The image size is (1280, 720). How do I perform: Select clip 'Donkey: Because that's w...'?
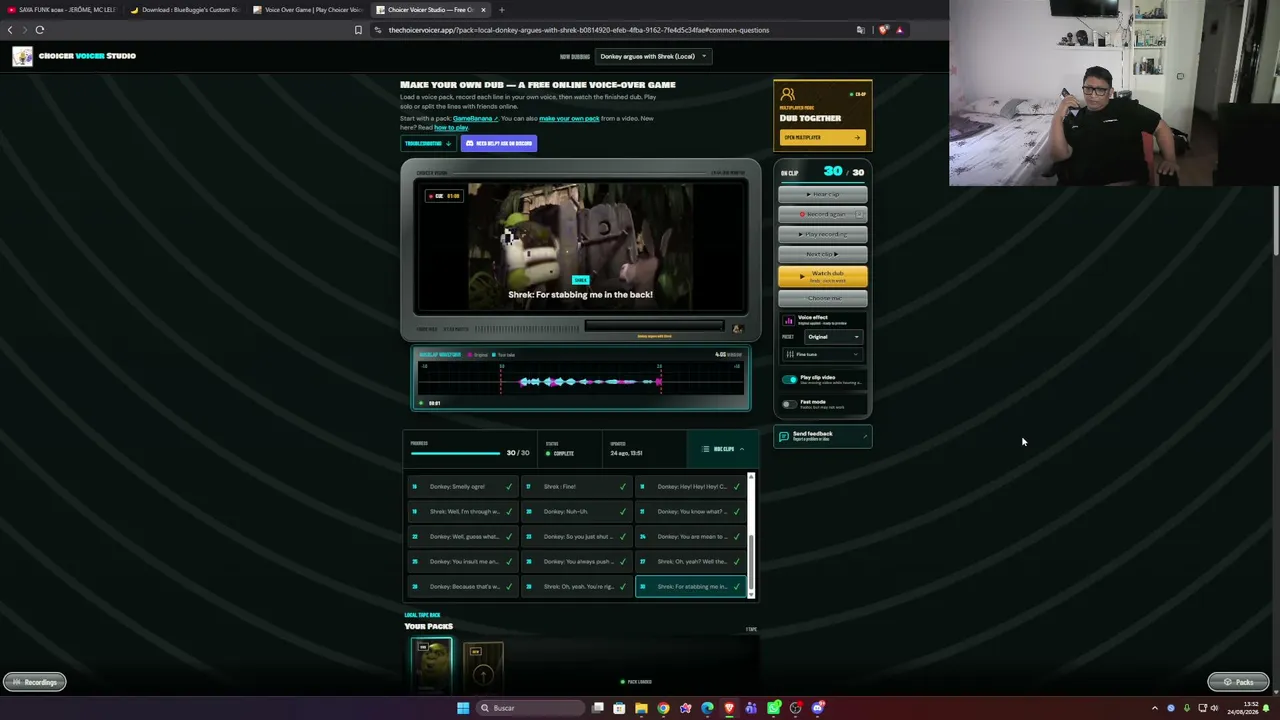click(464, 587)
